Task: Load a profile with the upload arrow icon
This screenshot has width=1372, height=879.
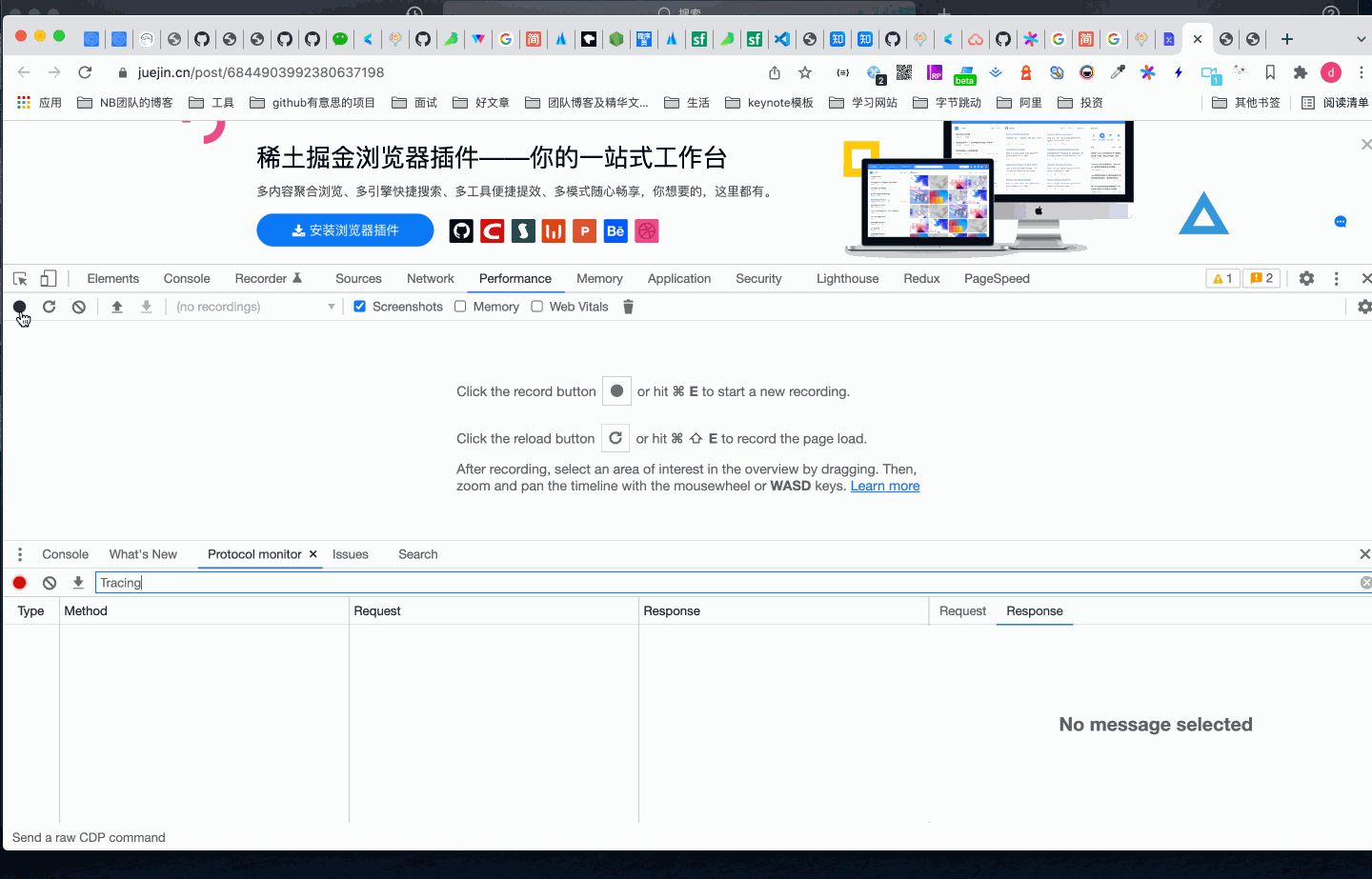Action: (x=117, y=307)
